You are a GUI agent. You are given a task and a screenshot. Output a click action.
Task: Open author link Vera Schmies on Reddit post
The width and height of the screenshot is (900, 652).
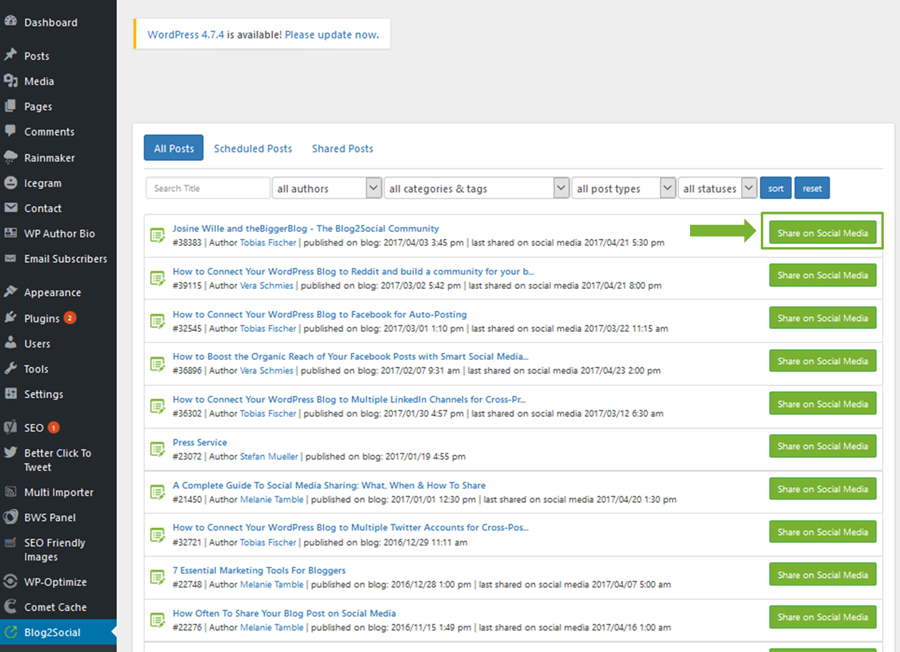pyautogui.click(x=266, y=286)
